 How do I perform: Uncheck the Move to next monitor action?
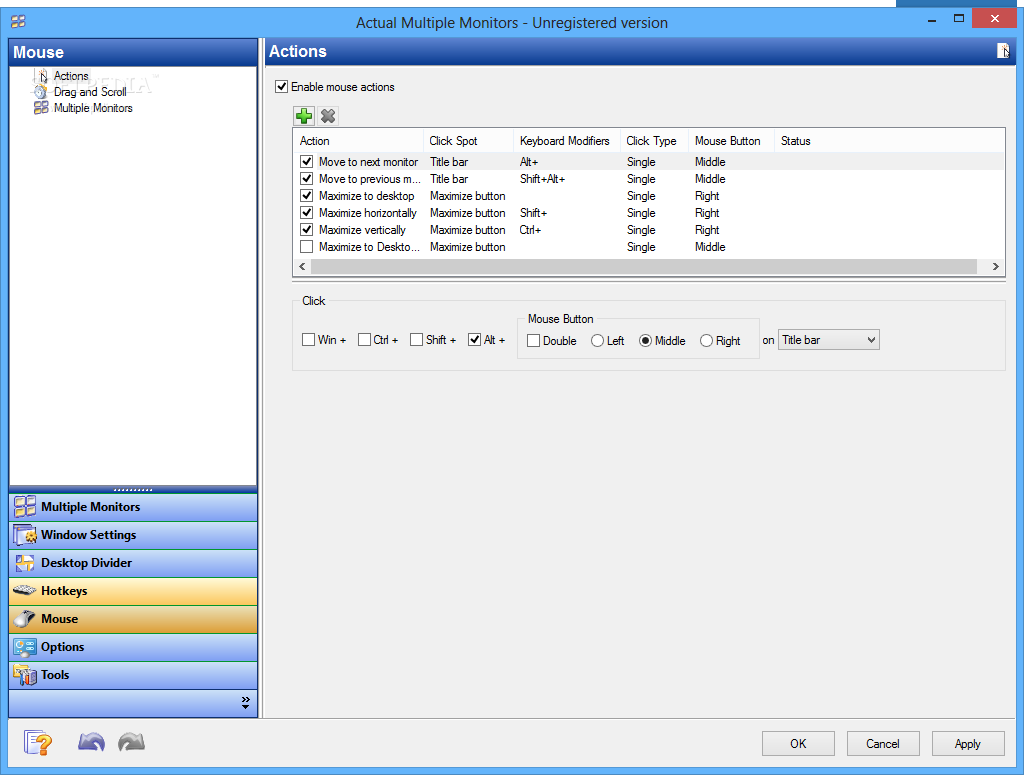click(x=306, y=161)
